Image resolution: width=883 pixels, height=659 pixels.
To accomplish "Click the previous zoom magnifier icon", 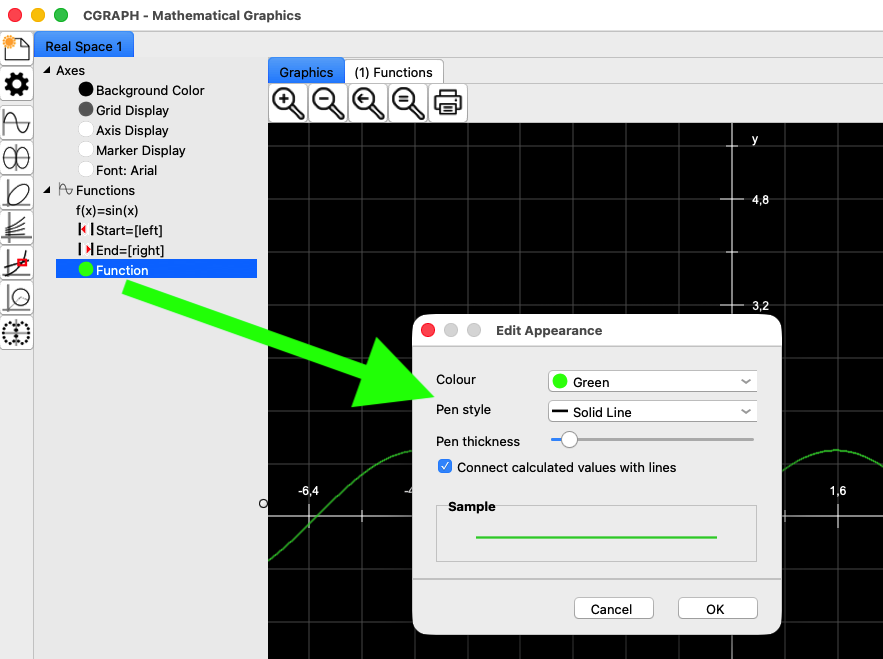I will click(368, 102).
